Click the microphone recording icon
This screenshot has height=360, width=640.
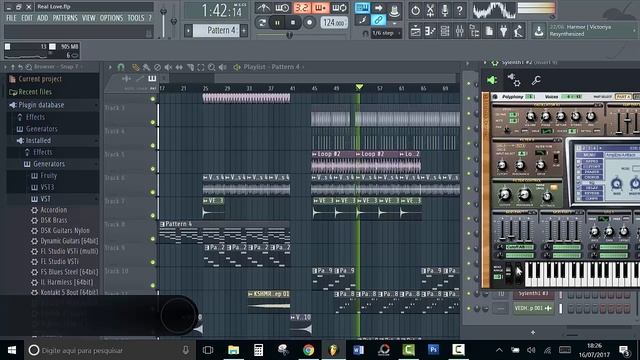tap(445, 10)
